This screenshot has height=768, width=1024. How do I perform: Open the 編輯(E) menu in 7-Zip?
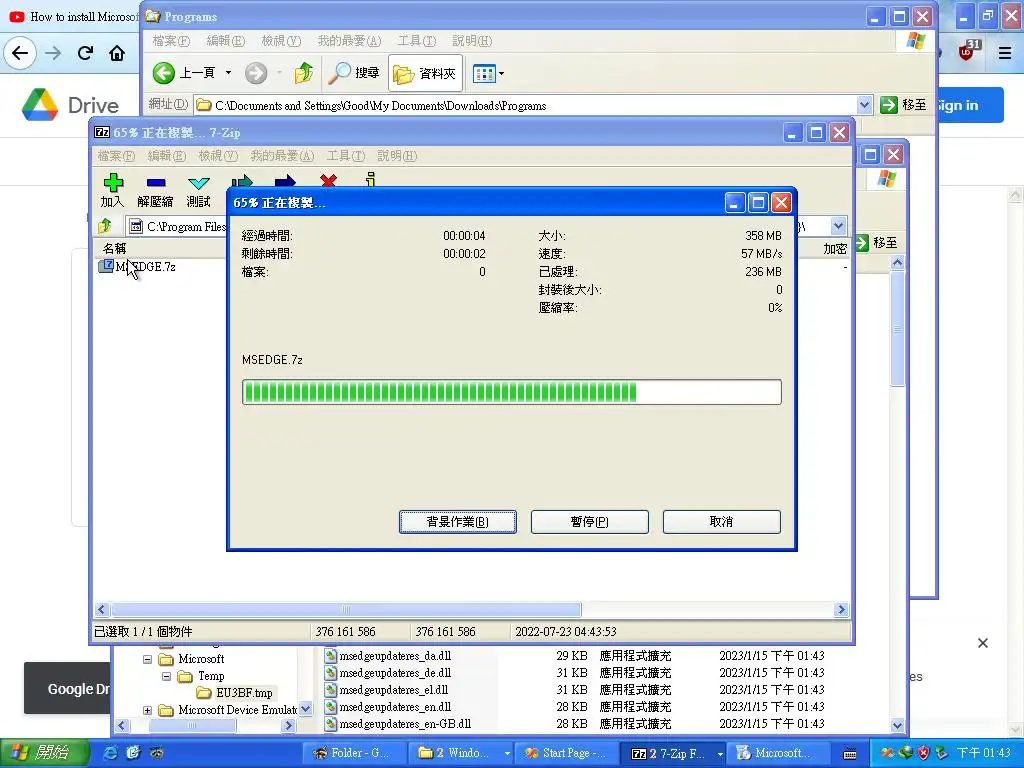(x=167, y=155)
